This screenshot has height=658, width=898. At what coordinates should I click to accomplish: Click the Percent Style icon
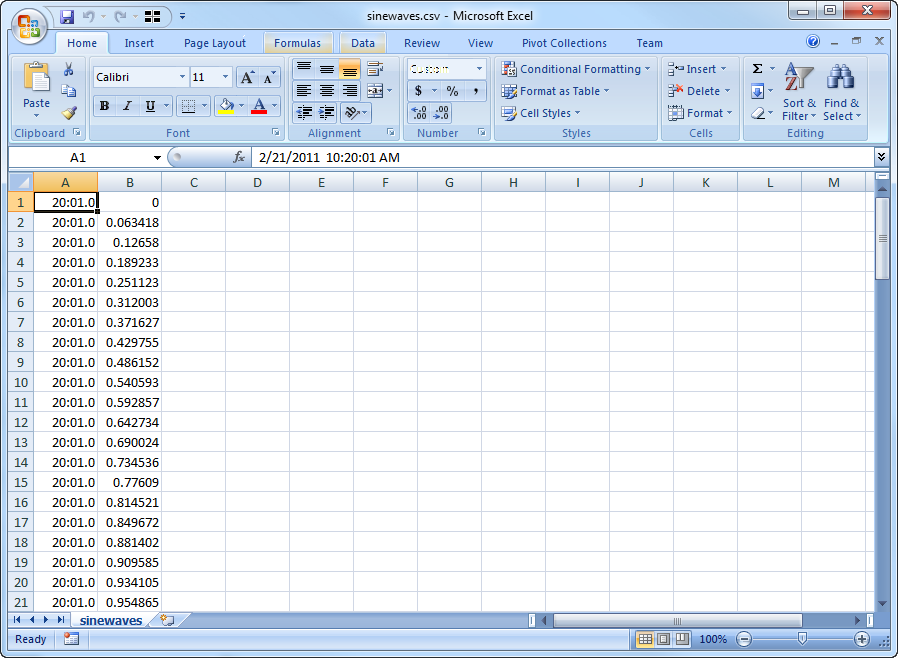click(x=452, y=91)
